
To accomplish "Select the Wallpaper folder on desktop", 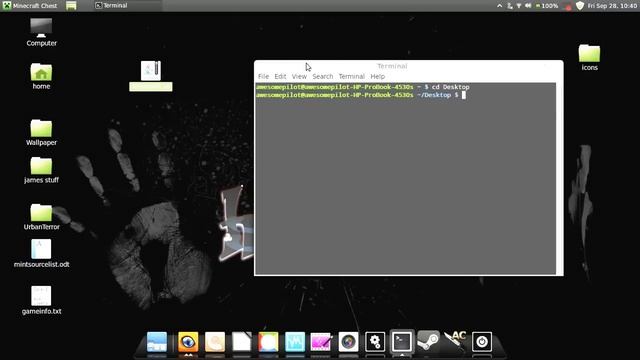I will pos(41,133).
